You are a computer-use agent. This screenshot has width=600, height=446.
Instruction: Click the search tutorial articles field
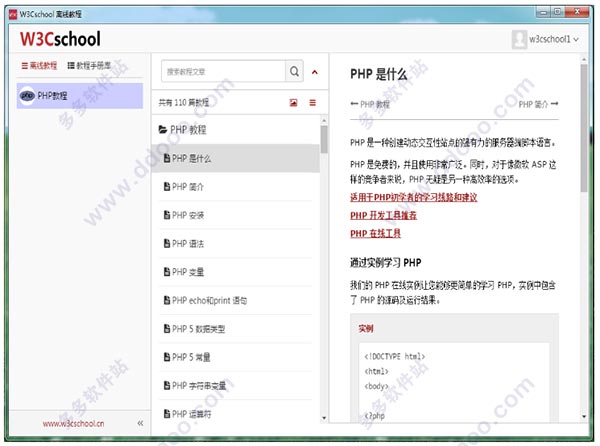[224, 71]
